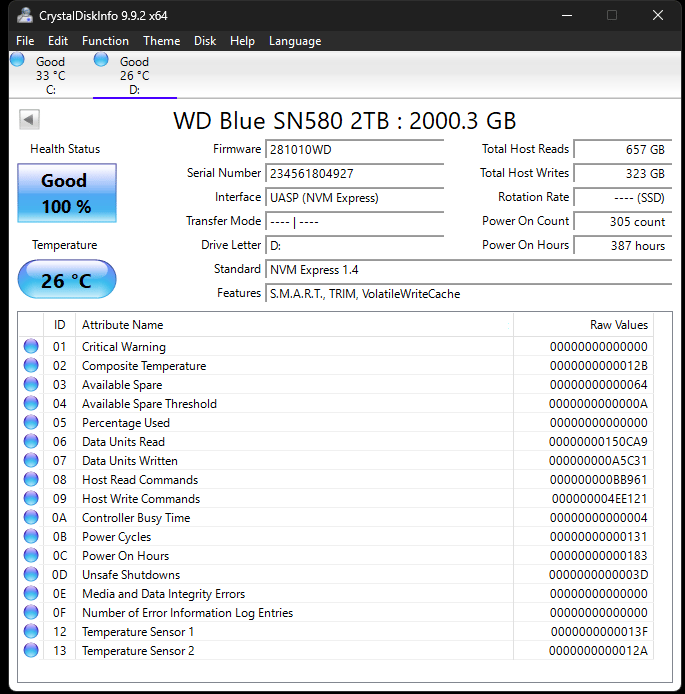The image size is (685, 694).
Task: Select the Percentage Used attribute name
Action: tap(126, 423)
